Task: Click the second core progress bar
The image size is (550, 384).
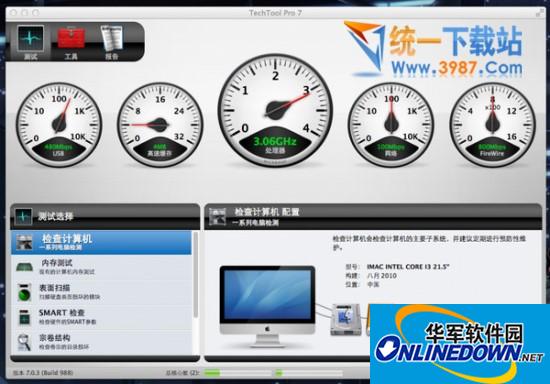Action: 309,373
